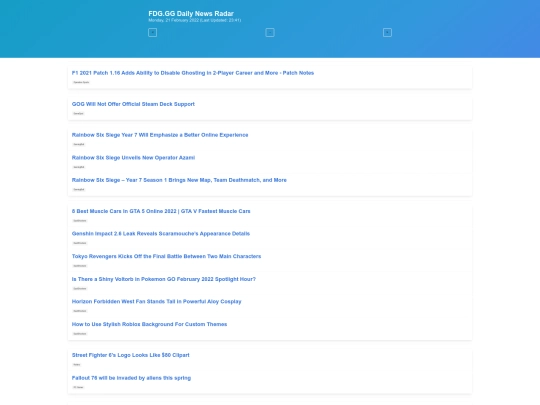The height and width of the screenshot is (405, 540).
Task: Open Genshin Impact 2.6 Leak Scaramouche article
Action: coord(161,233)
